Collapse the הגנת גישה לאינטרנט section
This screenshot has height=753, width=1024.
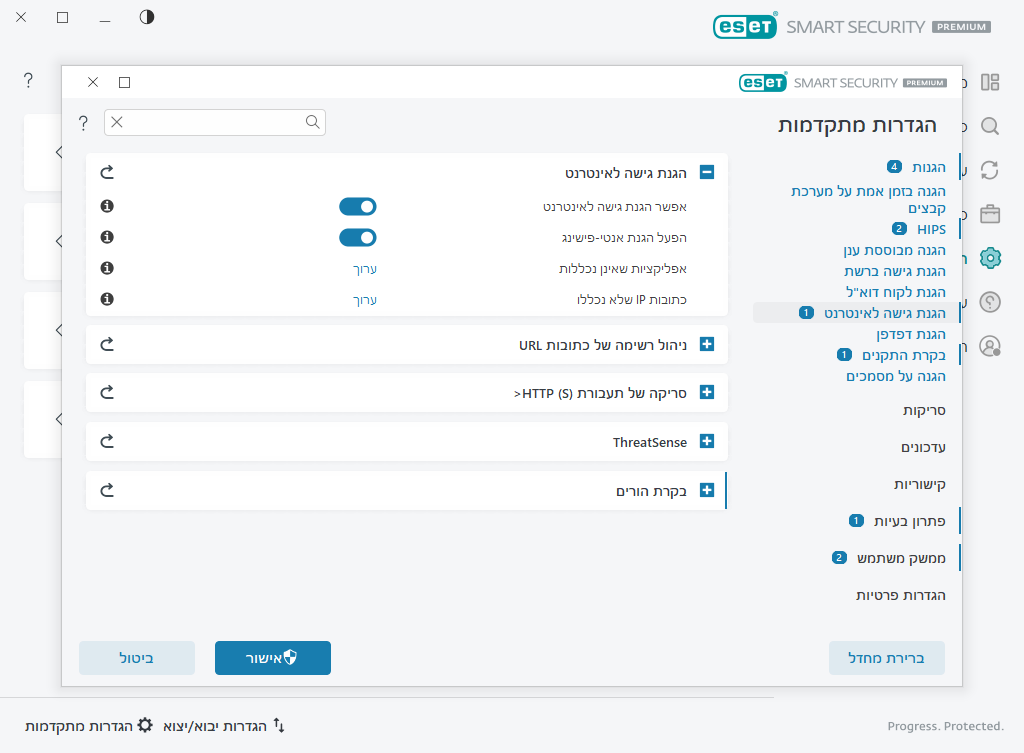point(707,172)
